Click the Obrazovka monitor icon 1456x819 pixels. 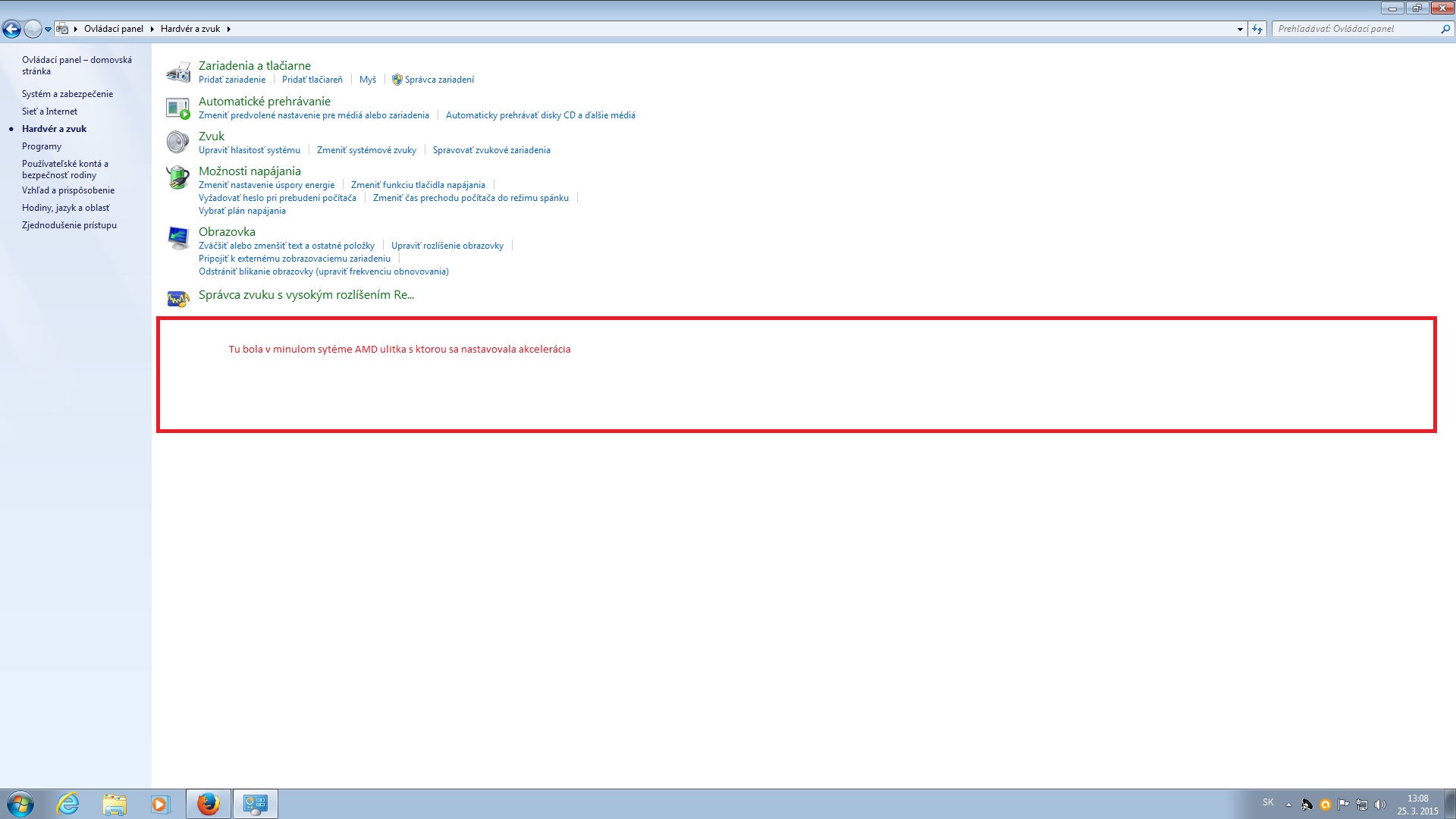coord(178,238)
